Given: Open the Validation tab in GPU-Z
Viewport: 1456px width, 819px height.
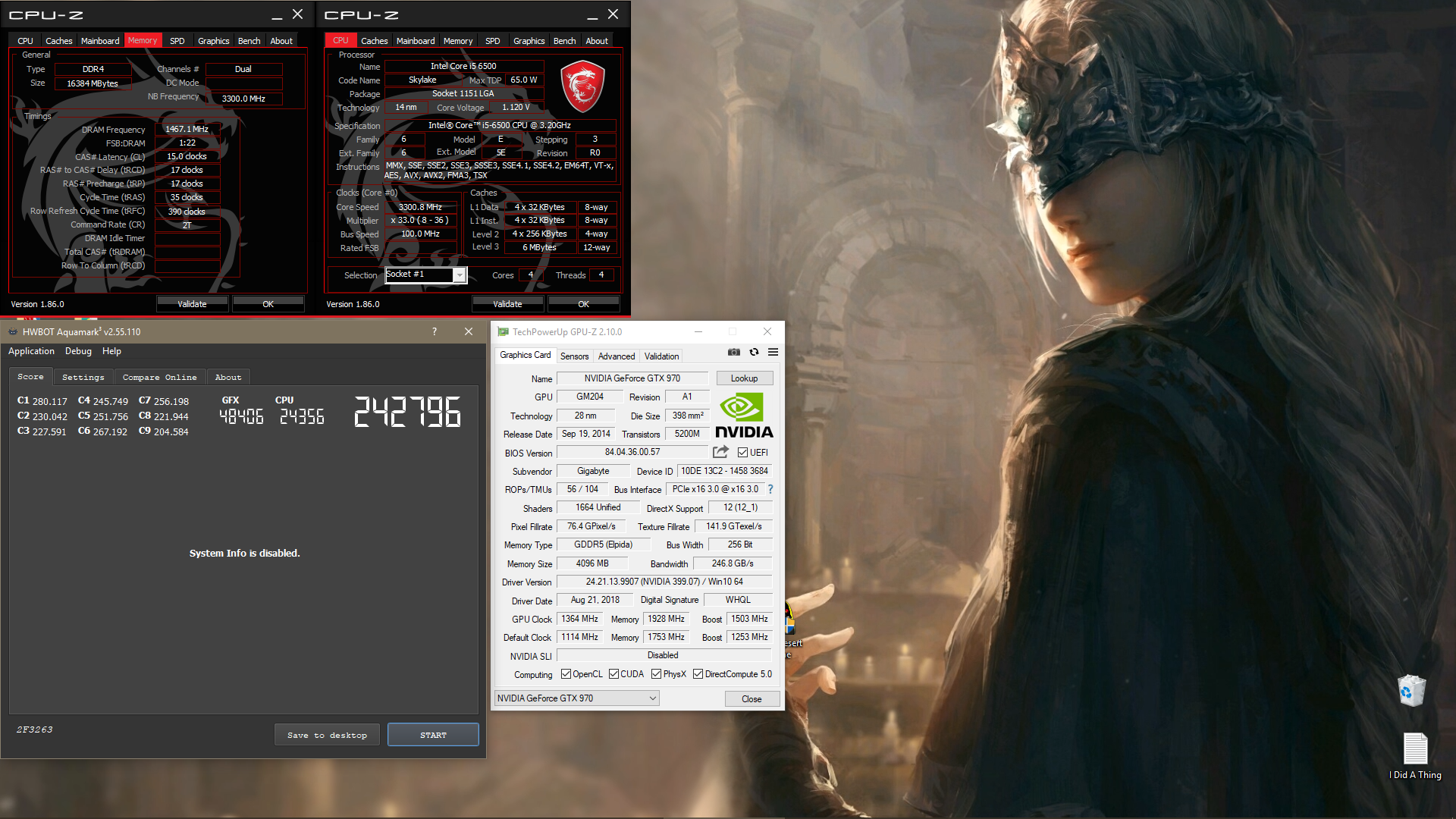Looking at the screenshot, I should point(661,356).
